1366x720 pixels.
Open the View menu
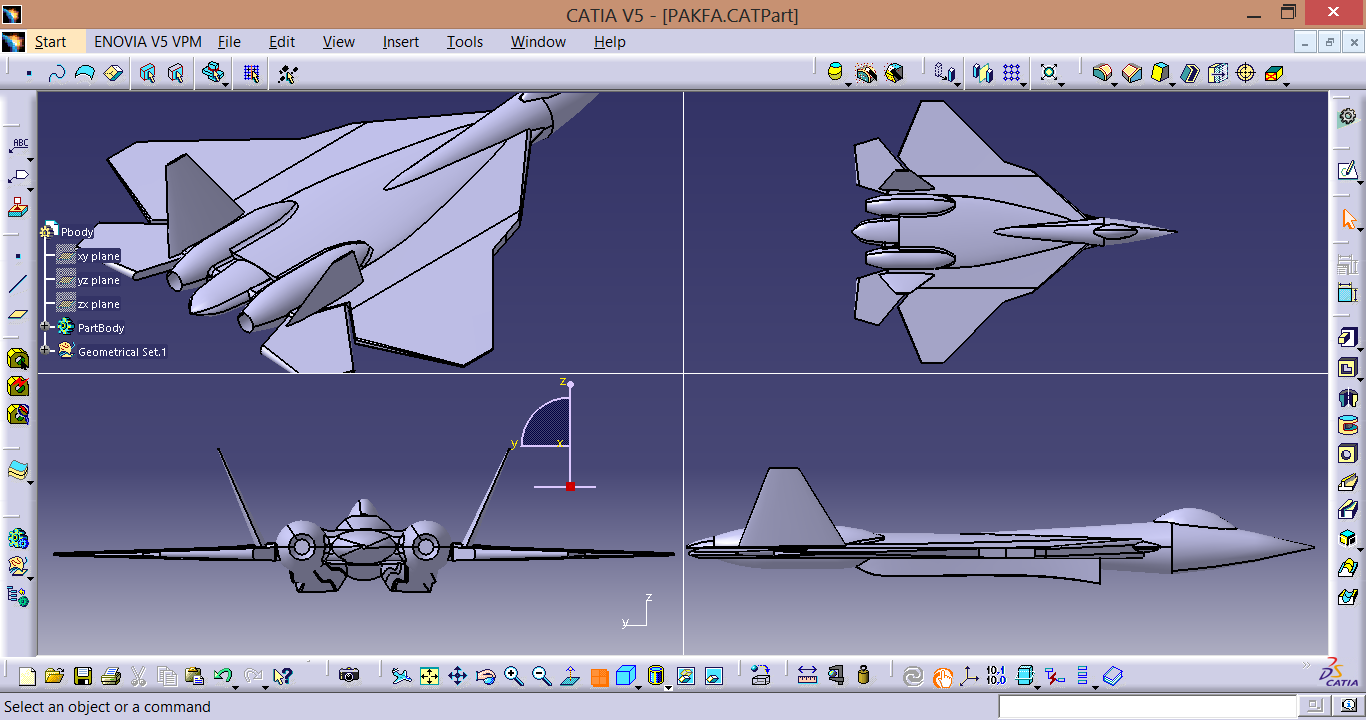pos(339,42)
